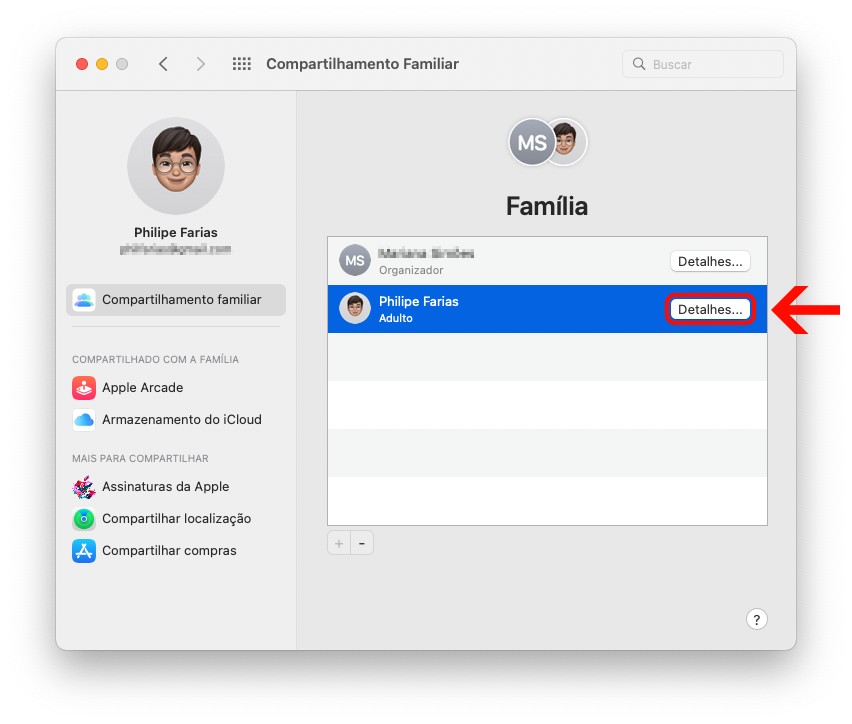
Task: Click the Apple Arcade joystick icon
Action: coord(84,388)
